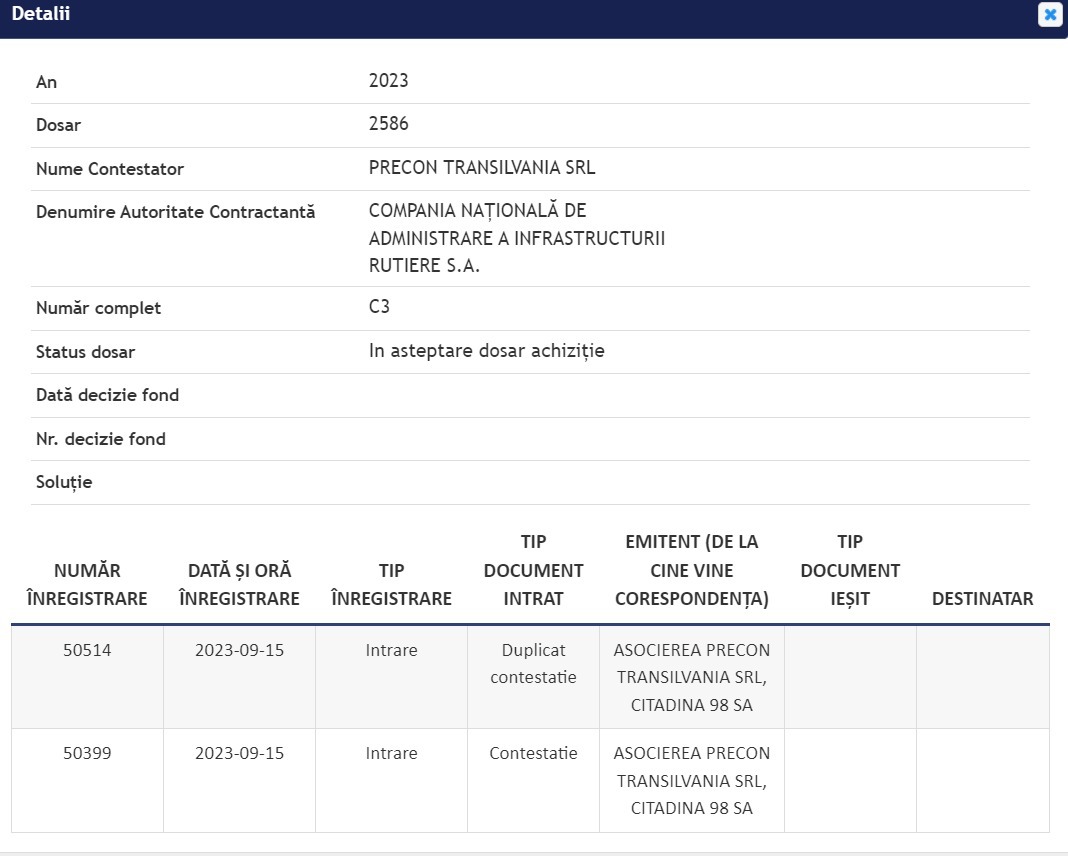Click the 'Dată decizie fond' label
The image size is (1068, 856).
(108, 395)
